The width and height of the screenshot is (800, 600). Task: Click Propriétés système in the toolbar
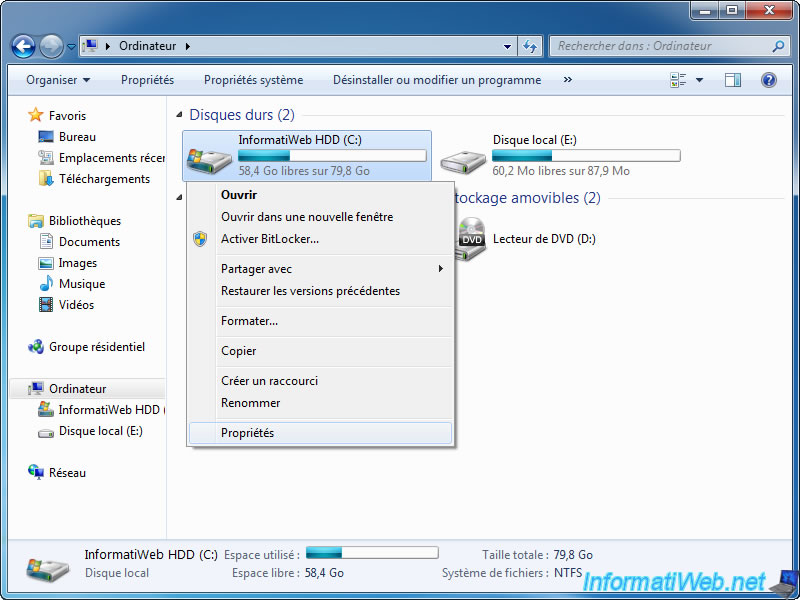point(253,80)
